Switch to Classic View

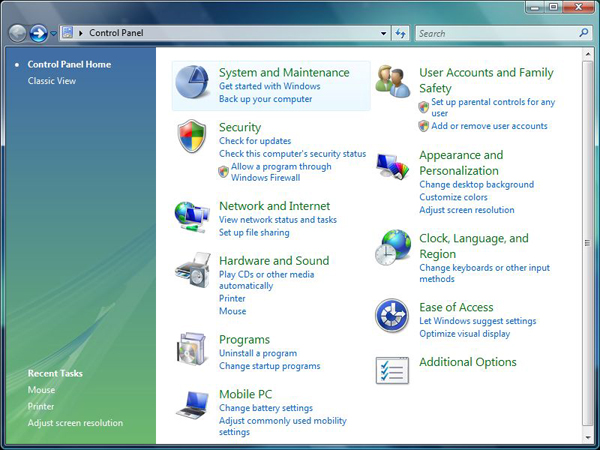coord(51,81)
